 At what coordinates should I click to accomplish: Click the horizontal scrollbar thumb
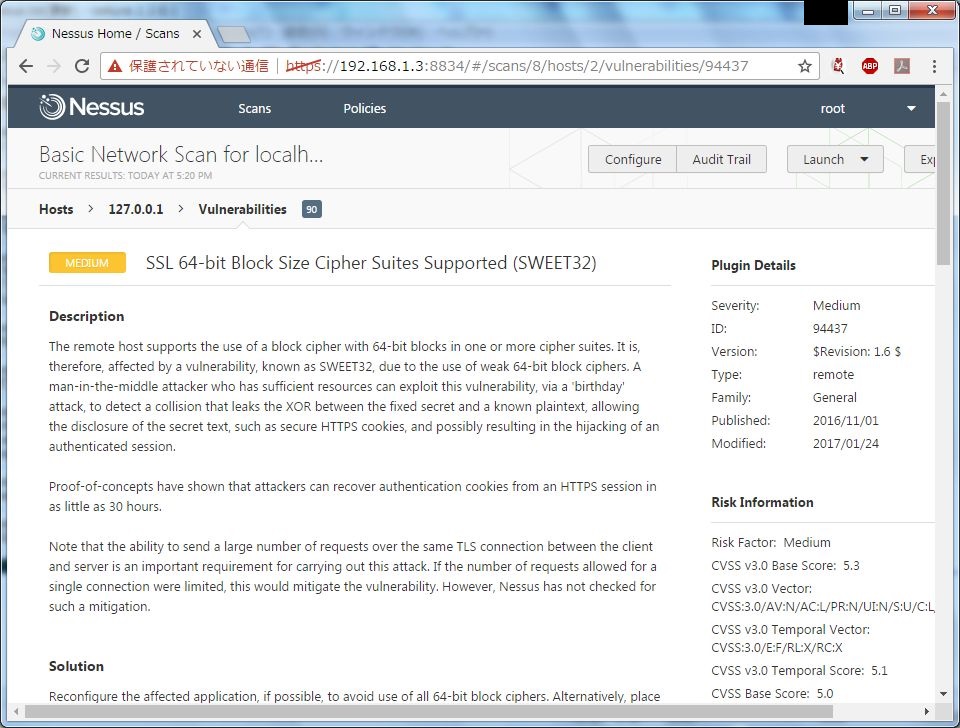coord(429,711)
